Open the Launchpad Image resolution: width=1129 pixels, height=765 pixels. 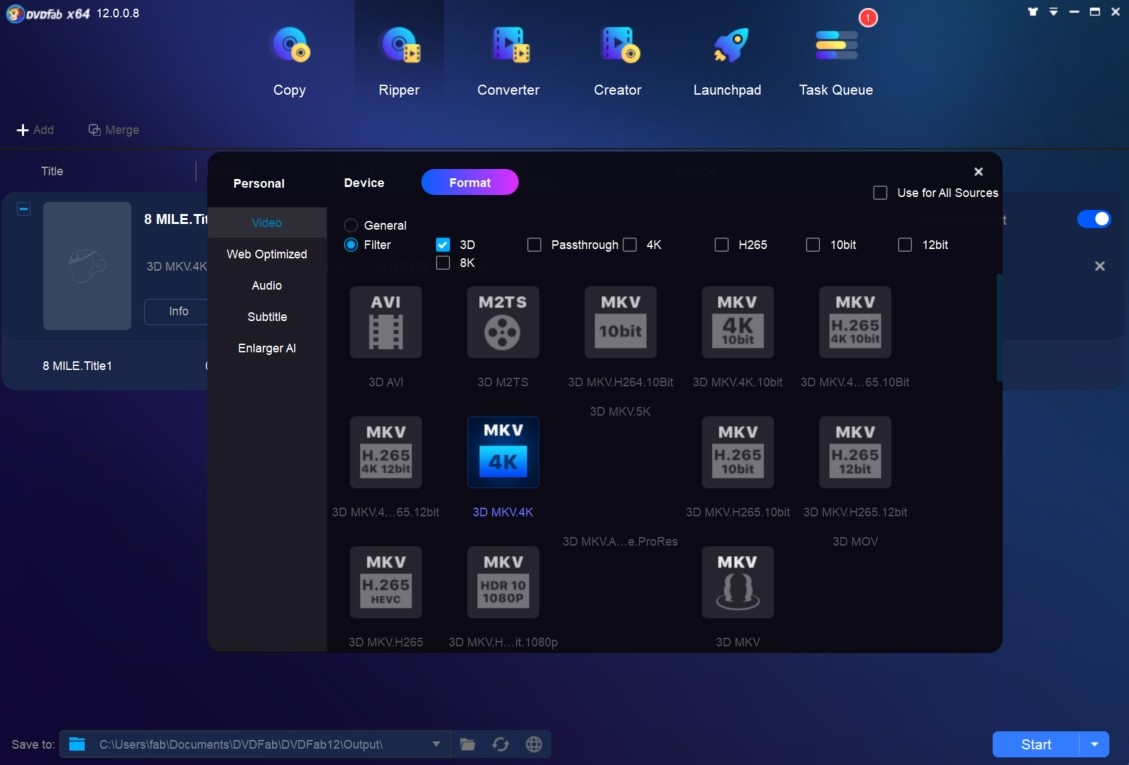click(727, 60)
